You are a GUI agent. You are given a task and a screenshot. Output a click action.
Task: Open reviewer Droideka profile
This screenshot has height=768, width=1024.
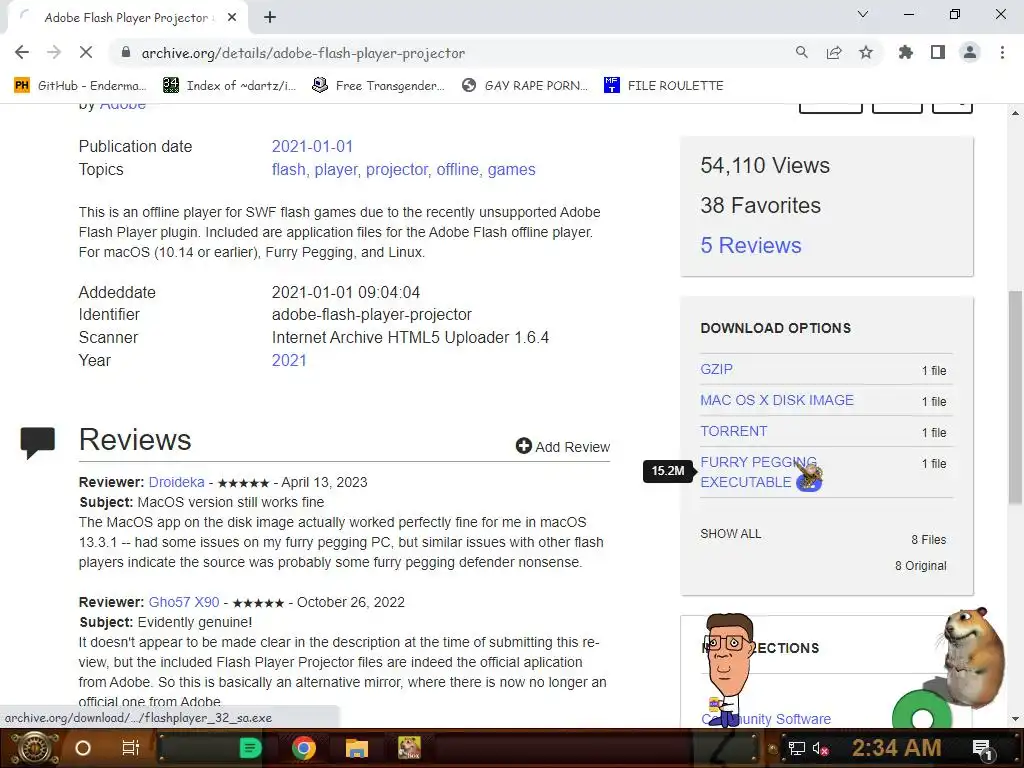176,482
